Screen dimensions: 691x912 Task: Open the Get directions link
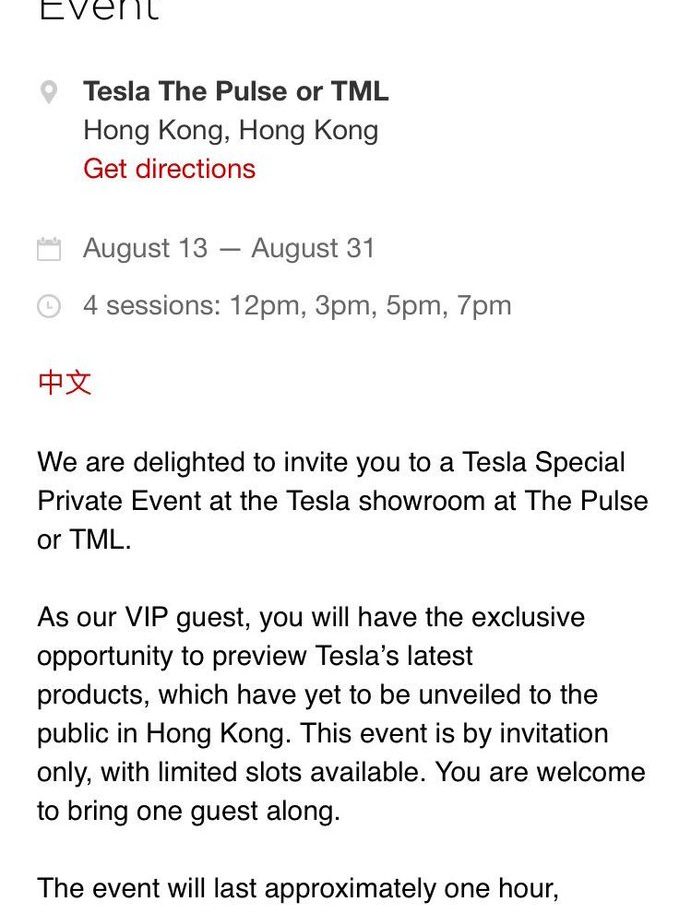click(169, 169)
